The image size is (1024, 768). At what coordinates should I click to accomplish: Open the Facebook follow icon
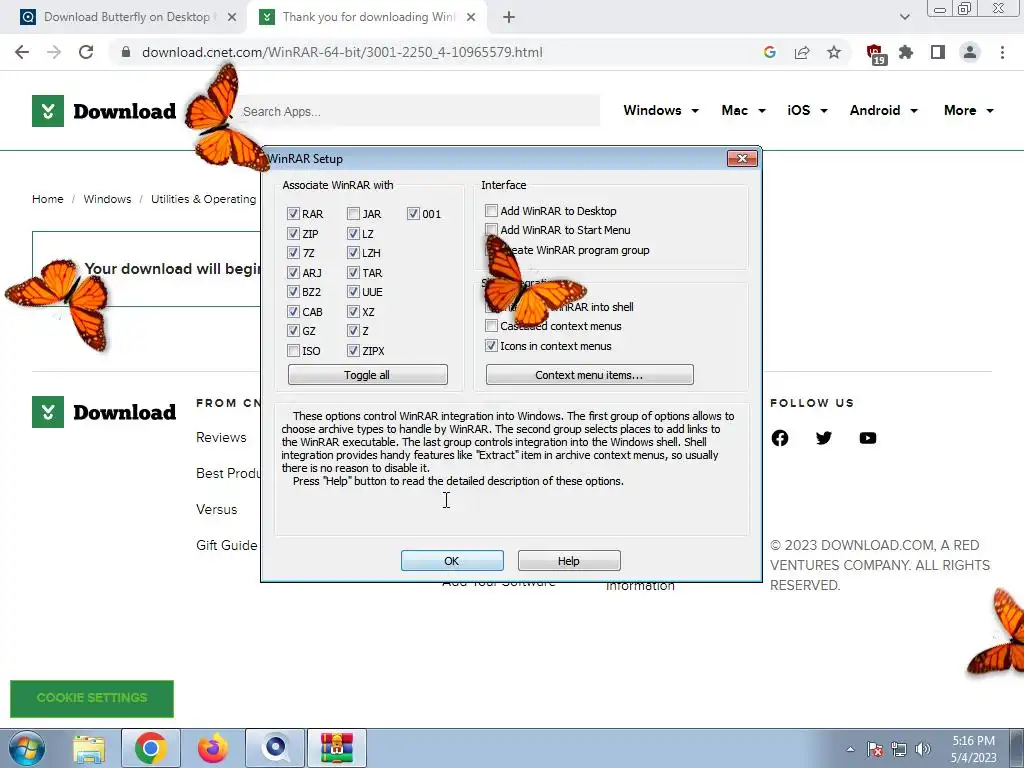click(780, 438)
